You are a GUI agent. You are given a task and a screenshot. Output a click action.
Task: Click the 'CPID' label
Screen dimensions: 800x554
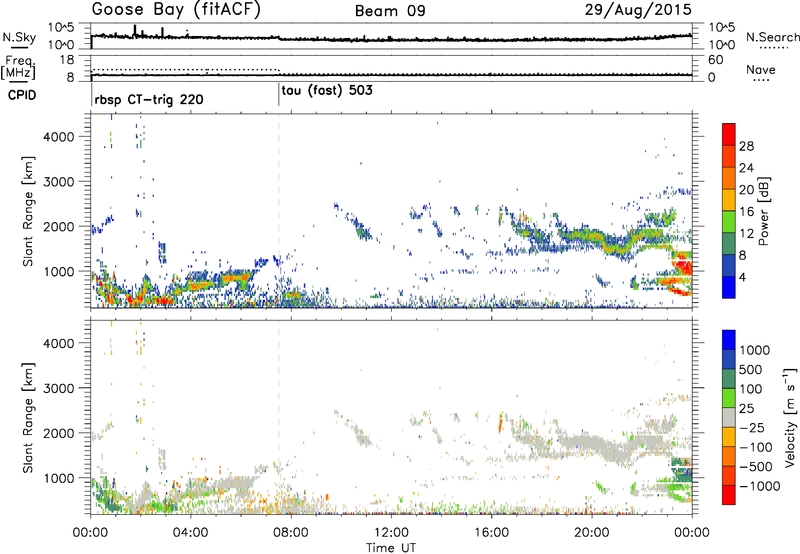tap(21, 95)
